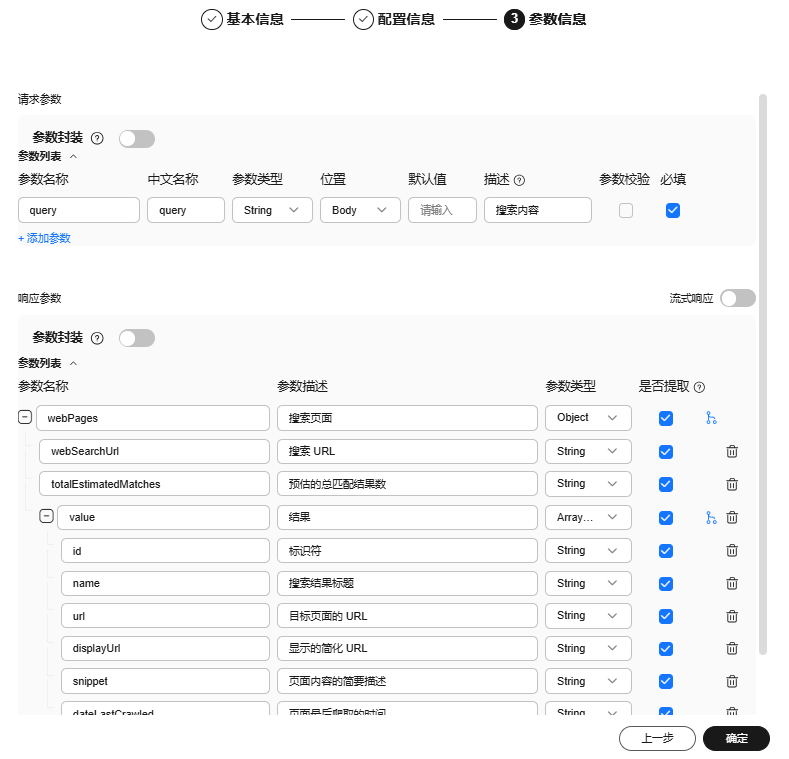Focus displayUrl name input field
Image resolution: width=789 pixels, height=759 pixels.
click(x=166, y=648)
